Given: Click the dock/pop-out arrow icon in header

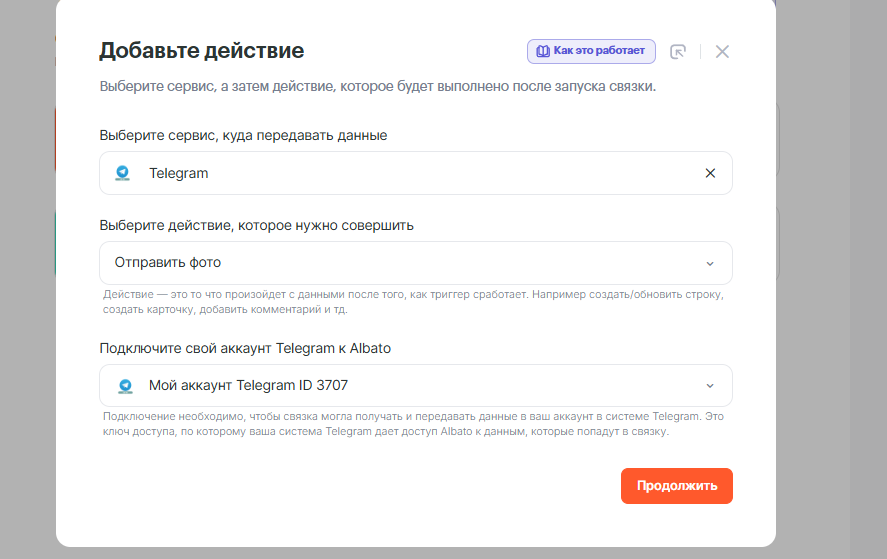Looking at the screenshot, I should pos(678,52).
